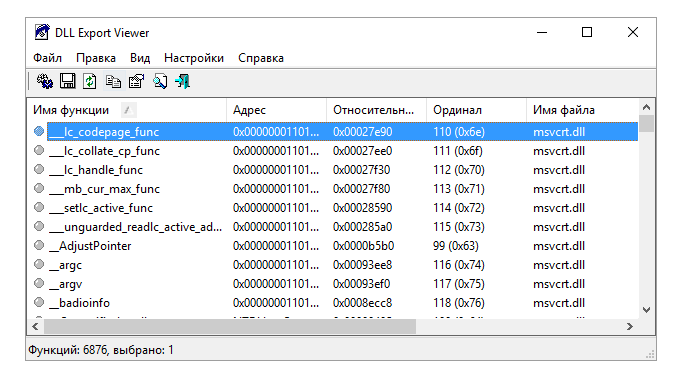Click the sort arrow in Имя функции header
Image resolution: width=689 pixels, height=384 pixels.
[x=128, y=110]
